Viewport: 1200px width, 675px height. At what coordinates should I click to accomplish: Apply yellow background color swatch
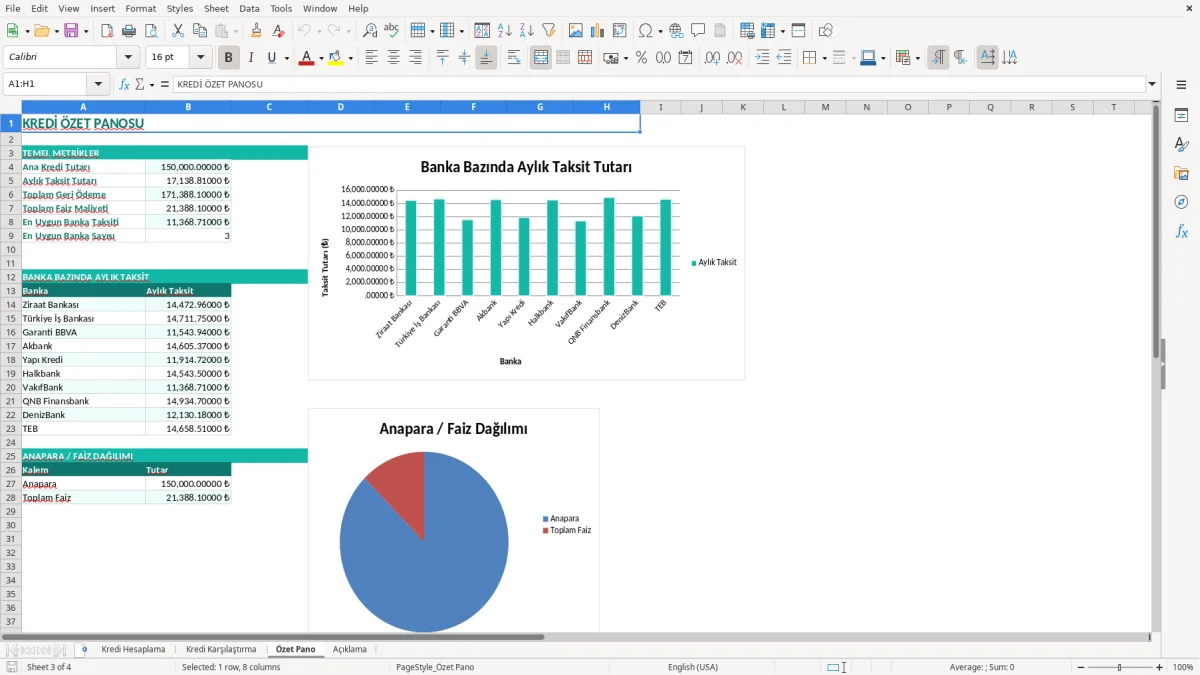point(335,58)
